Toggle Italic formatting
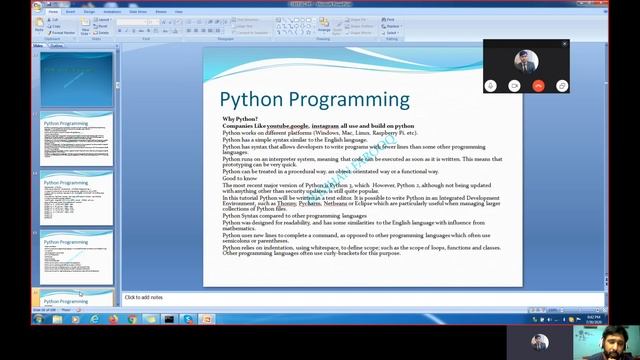The height and width of the screenshot is (360, 640). (x=127, y=31)
